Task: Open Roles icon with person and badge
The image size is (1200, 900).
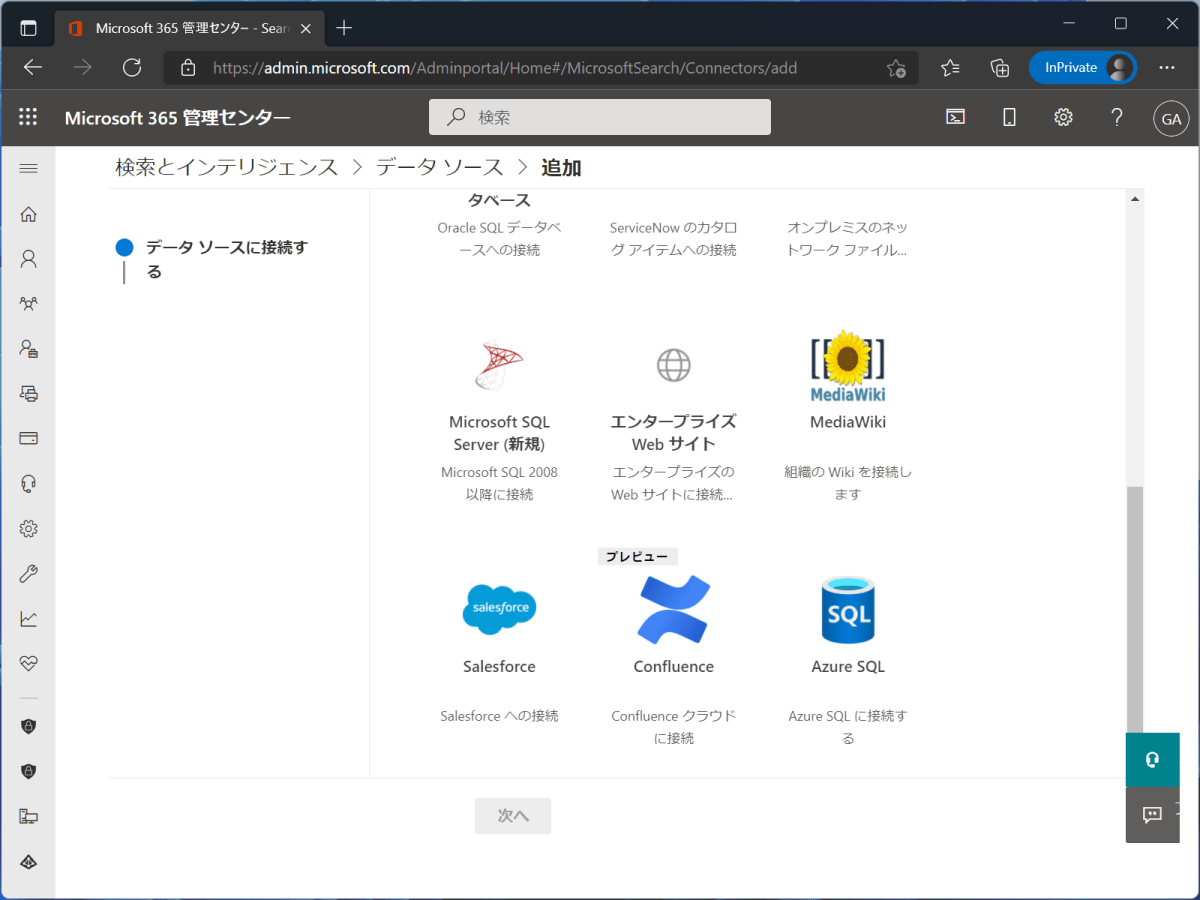Action: point(28,348)
